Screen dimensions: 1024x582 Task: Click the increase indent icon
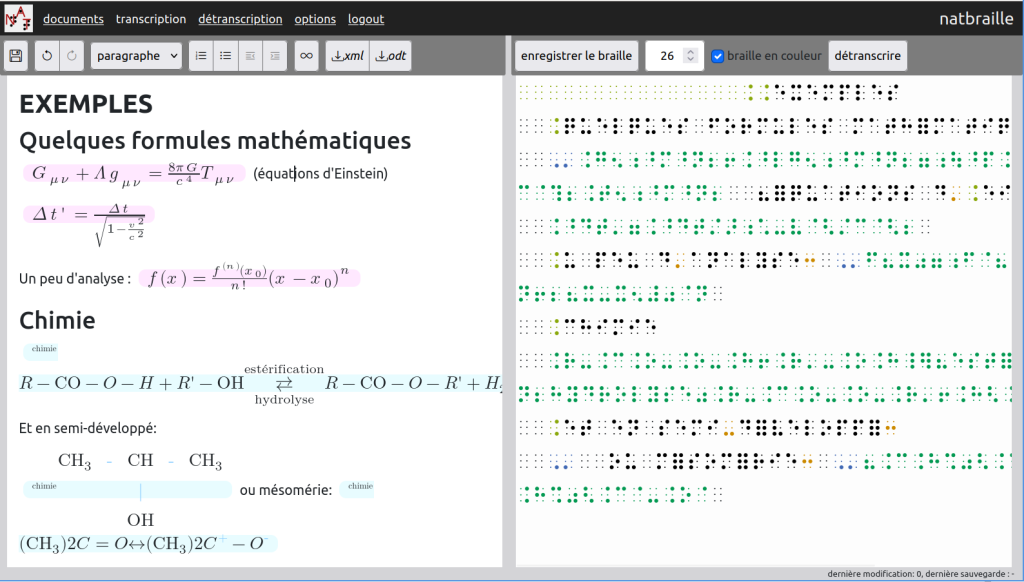[275, 56]
